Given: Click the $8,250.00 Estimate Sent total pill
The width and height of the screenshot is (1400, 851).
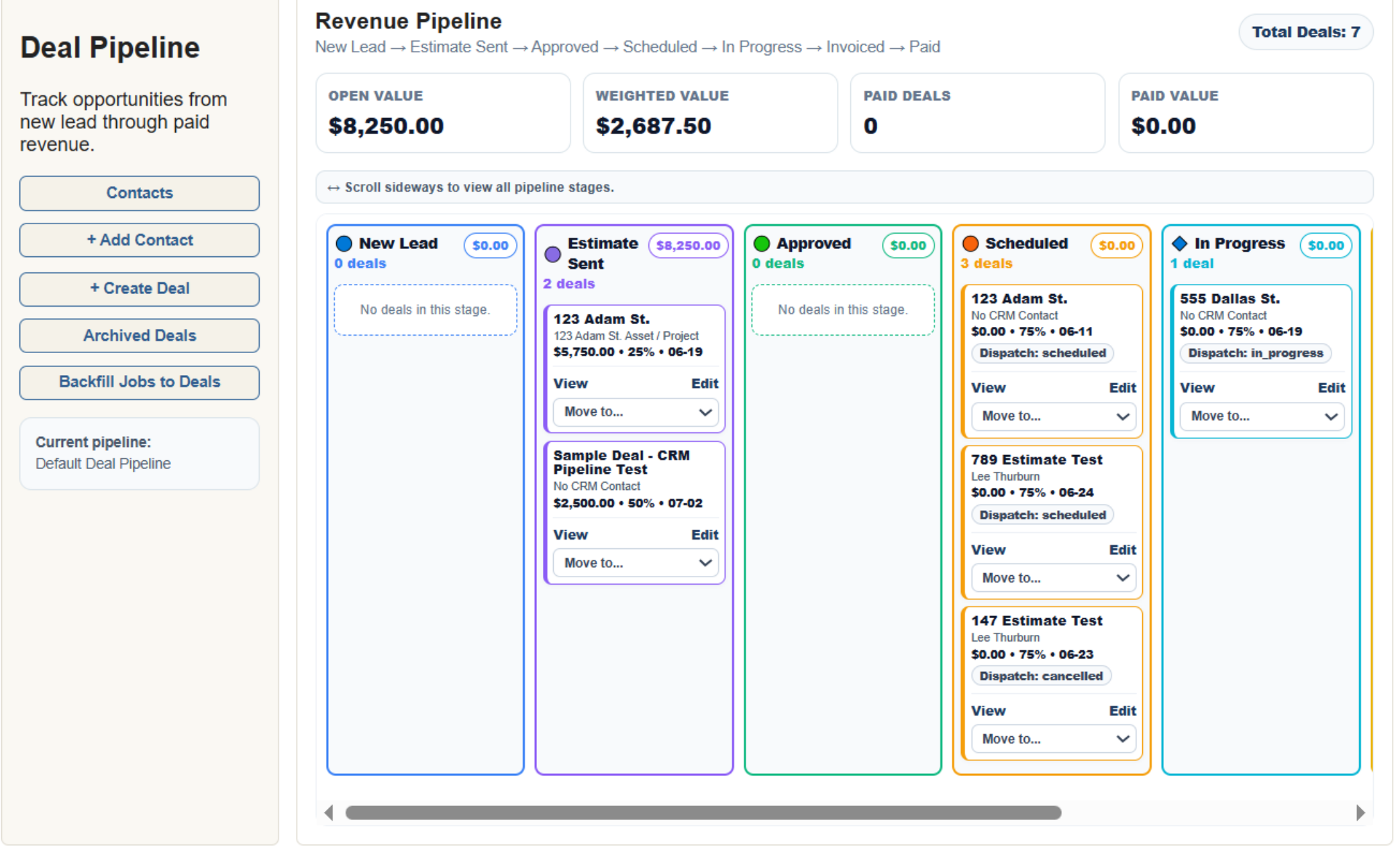Looking at the screenshot, I should pyautogui.click(x=688, y=246).
